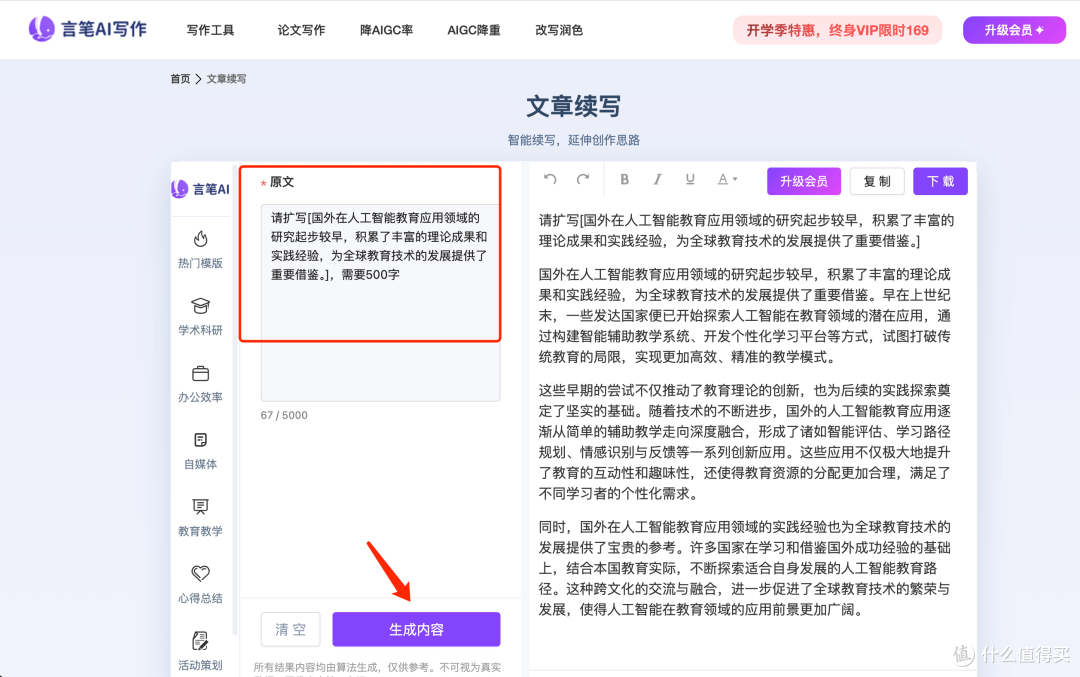
Task: Click the 生成内容 button
Action: (416, 629)
